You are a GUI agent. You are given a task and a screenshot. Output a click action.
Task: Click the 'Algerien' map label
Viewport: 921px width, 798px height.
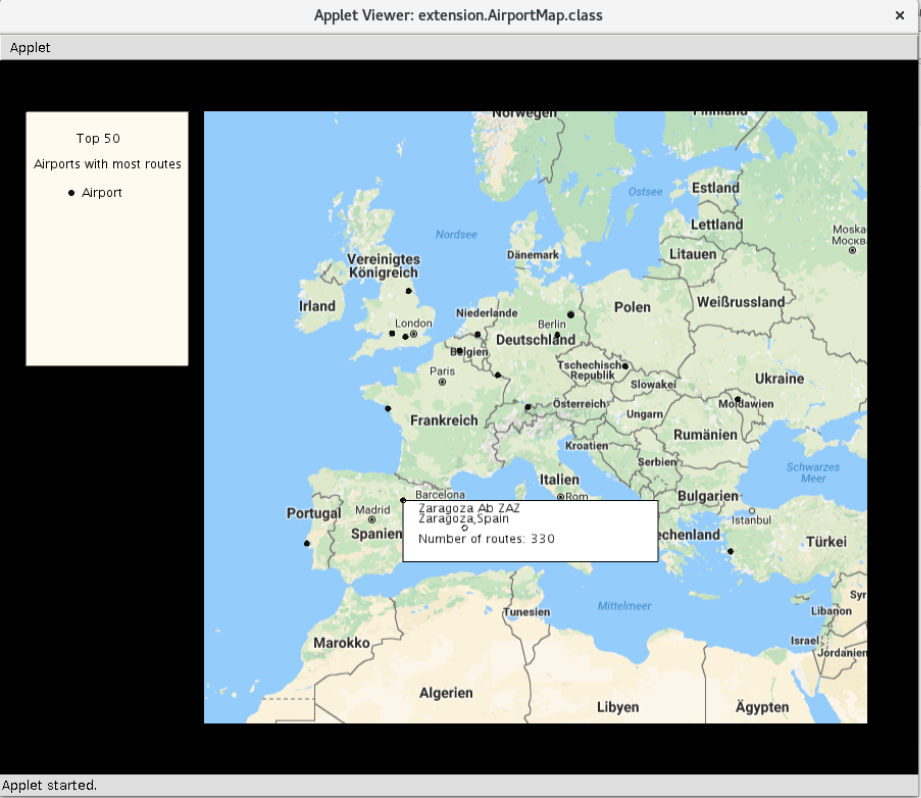[x=446, y=693]
